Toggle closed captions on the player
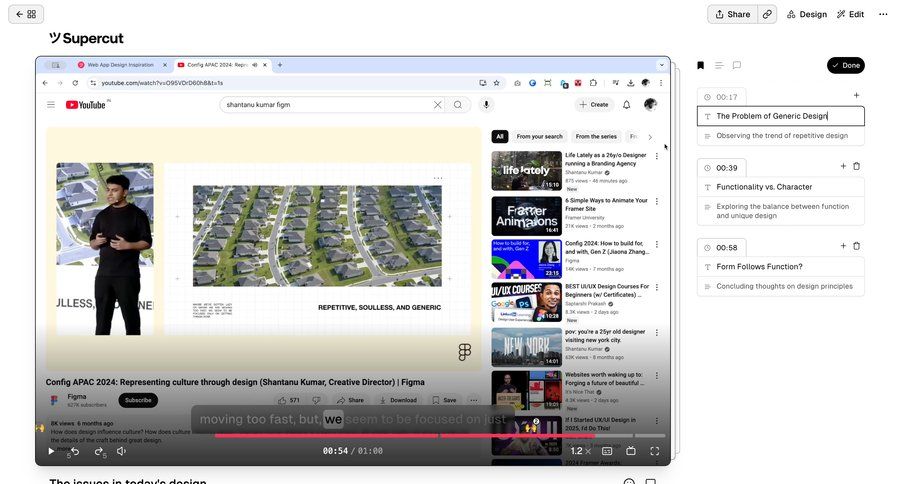The width and height of the screenshot is (900, 484). click(x=607, y=451)
